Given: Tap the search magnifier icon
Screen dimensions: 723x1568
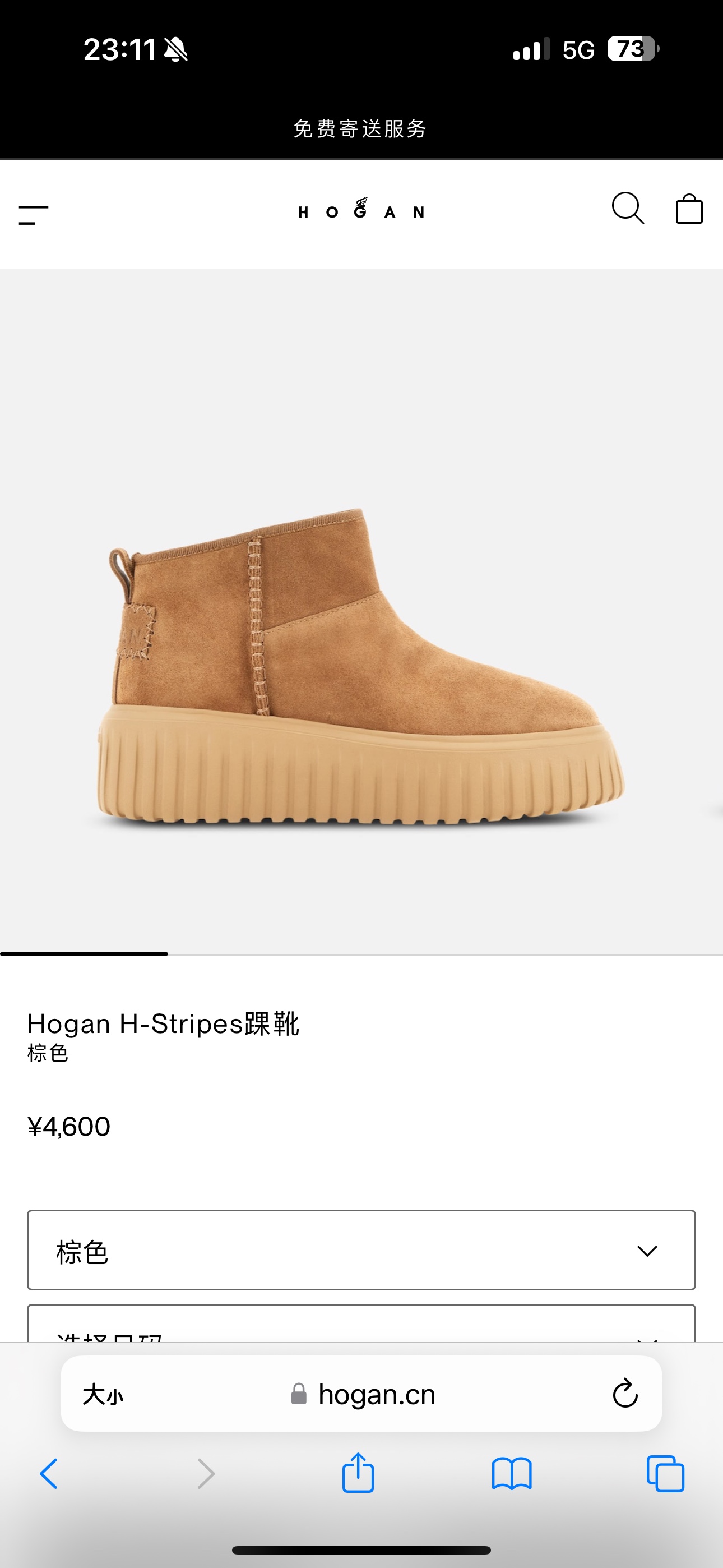Looking at the screenshot, I should 628,209.
